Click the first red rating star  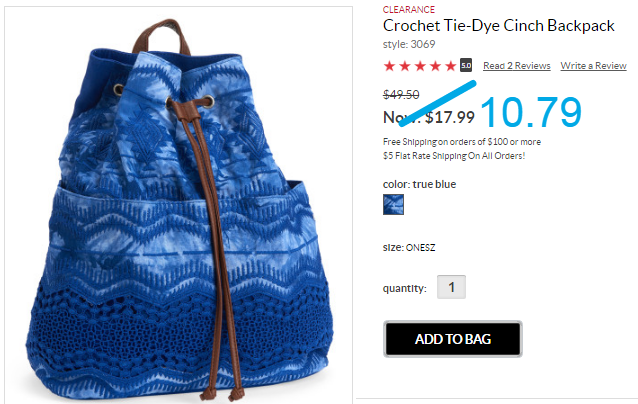389,66
